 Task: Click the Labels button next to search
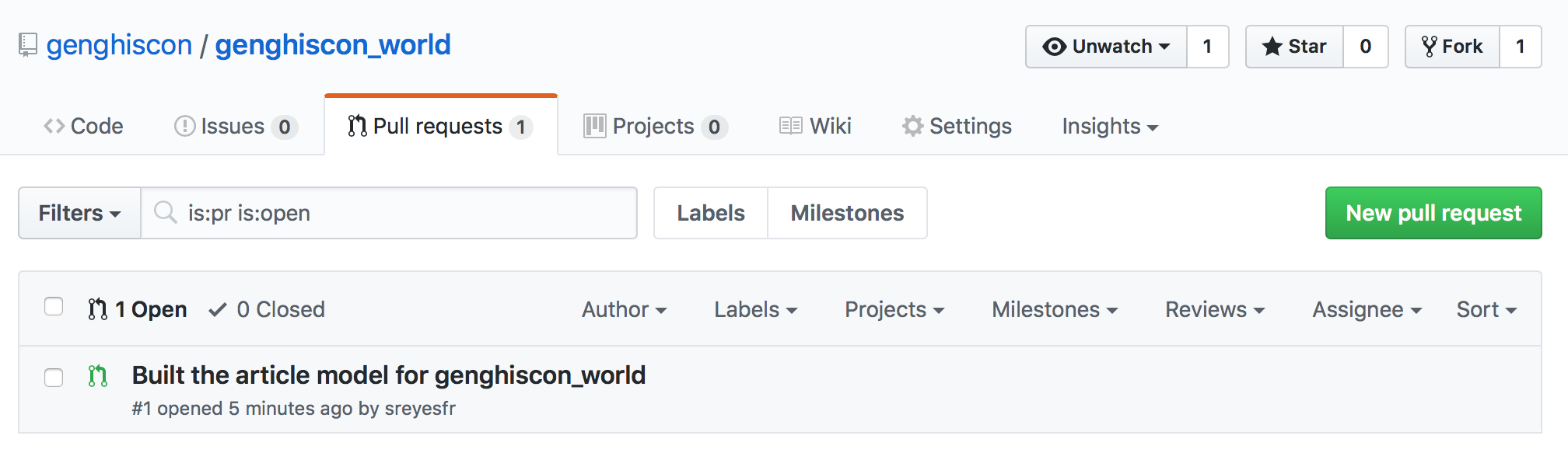[711, 213]
